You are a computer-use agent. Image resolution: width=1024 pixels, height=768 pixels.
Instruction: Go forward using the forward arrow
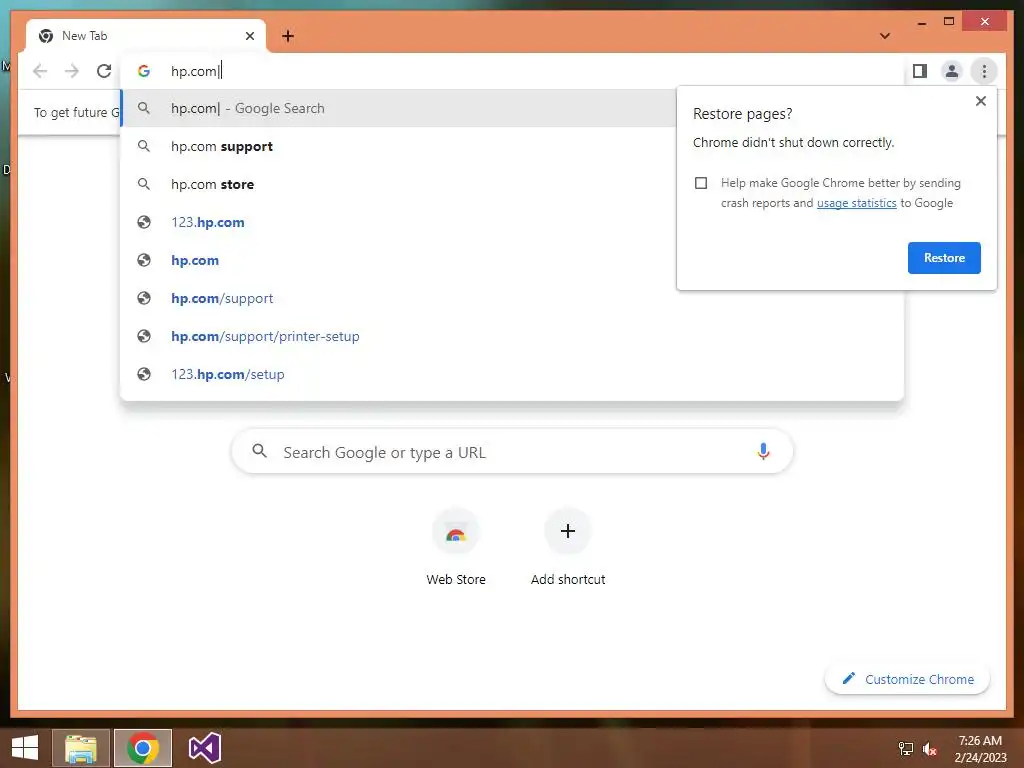(x=72, y=71)
